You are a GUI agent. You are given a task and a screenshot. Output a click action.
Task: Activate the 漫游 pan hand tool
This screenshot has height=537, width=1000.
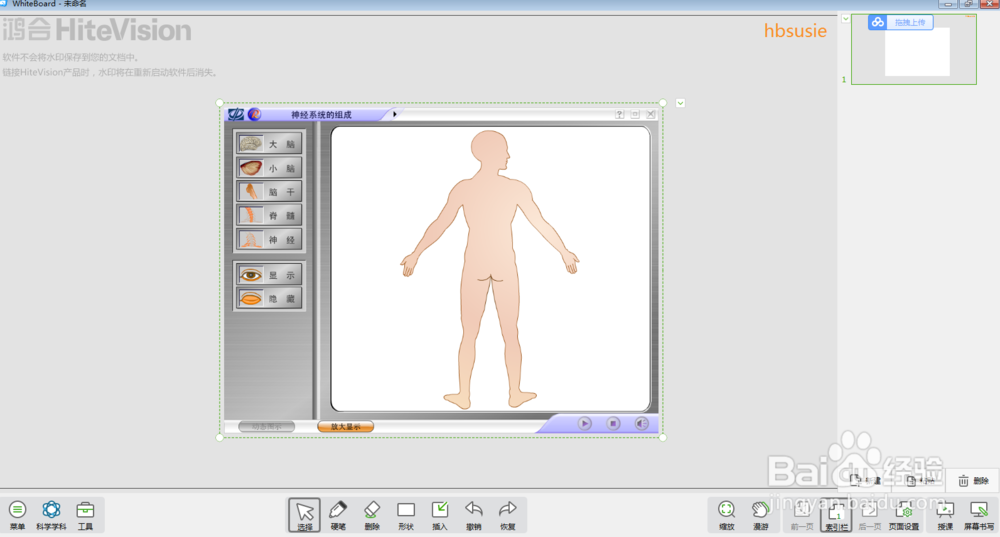pyautogui.click(x=760, y=515)
